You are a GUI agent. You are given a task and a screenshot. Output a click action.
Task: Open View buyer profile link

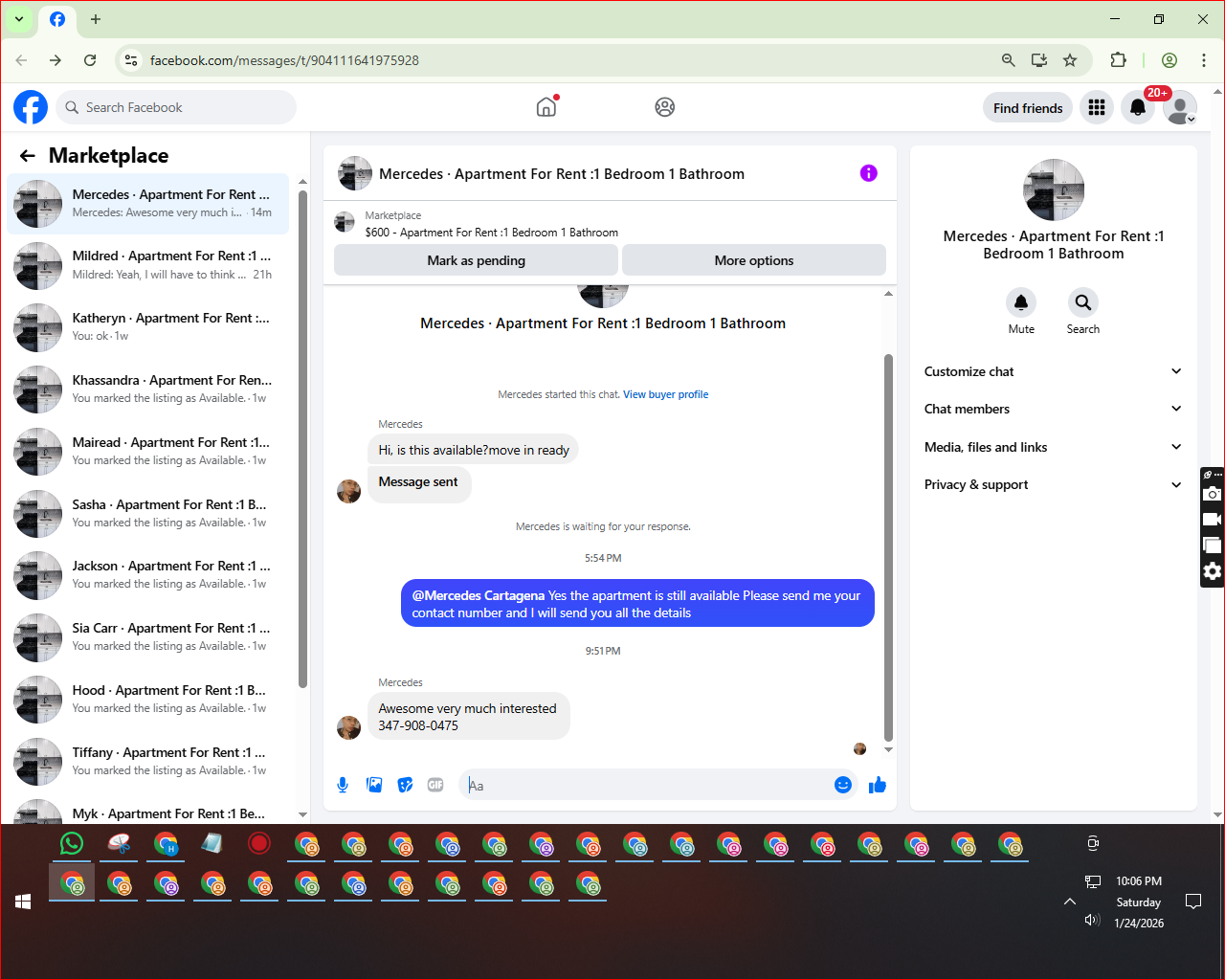point(666,394)
